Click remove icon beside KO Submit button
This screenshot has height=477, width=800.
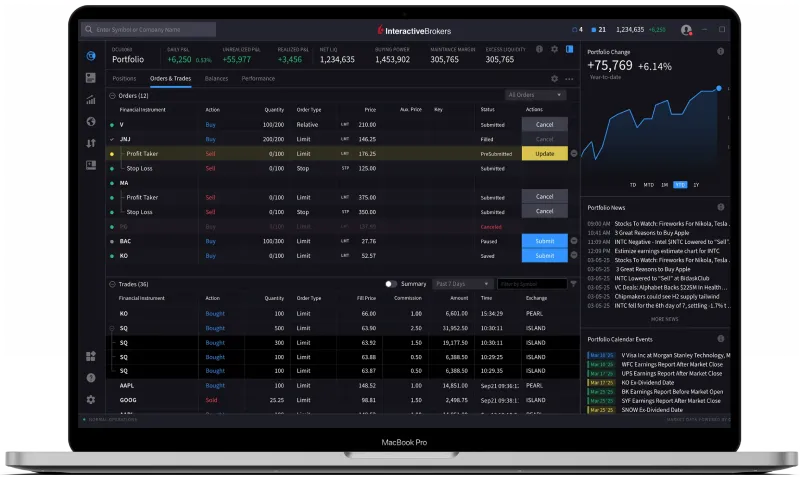[574, 255]
